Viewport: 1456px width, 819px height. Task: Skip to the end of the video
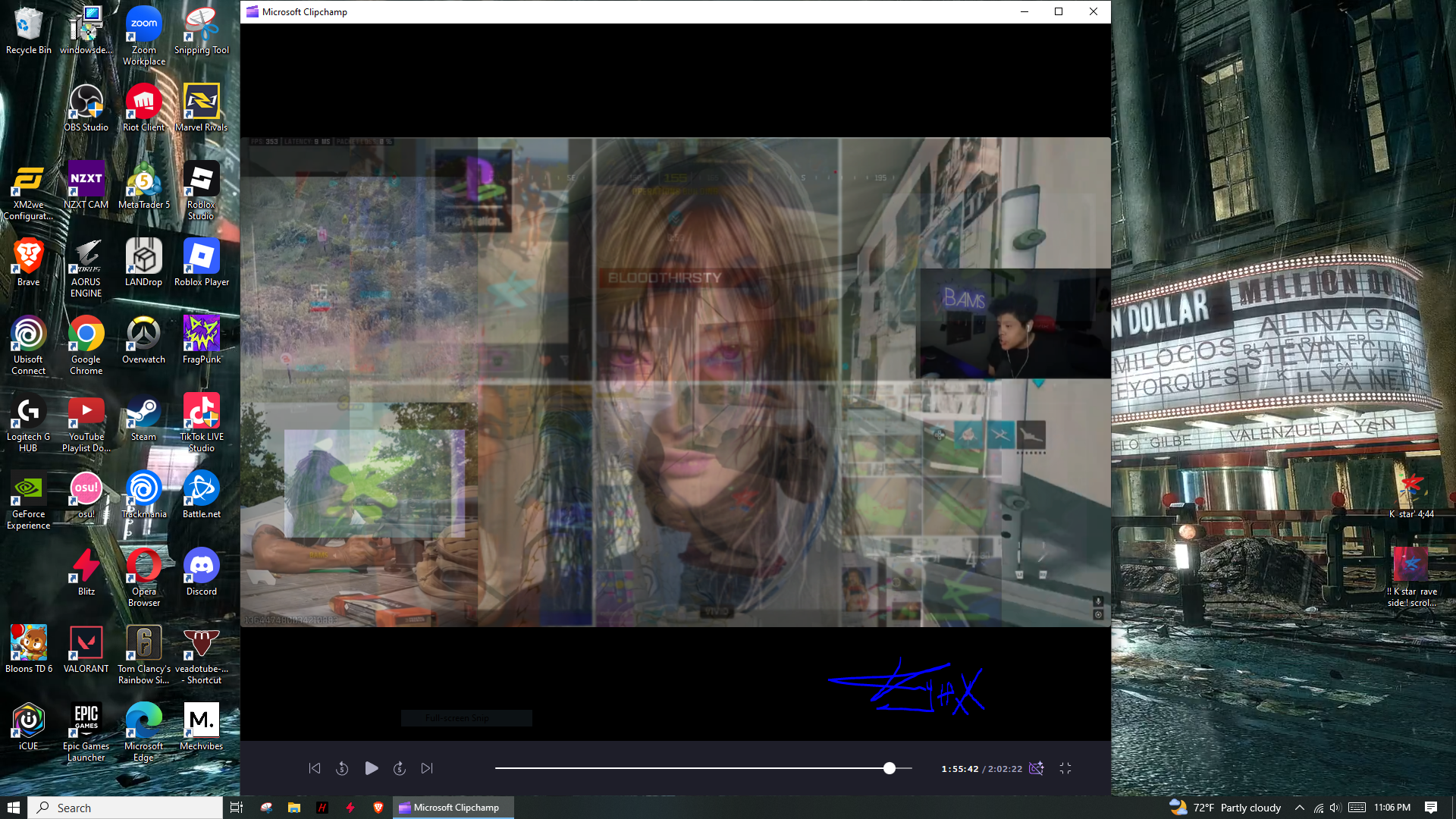427,768
